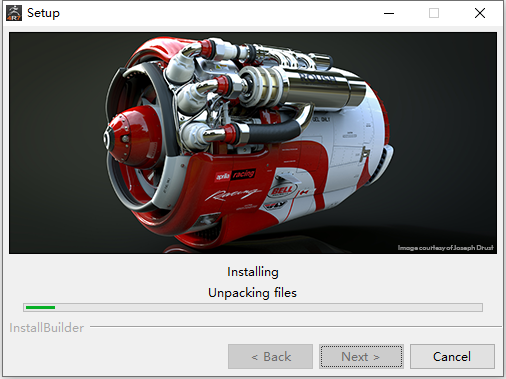Click the greyed-out maximize box
Image resolution: width=506 pixels, height=379 pixels.
pyautogui.click(x=434, y=13)
